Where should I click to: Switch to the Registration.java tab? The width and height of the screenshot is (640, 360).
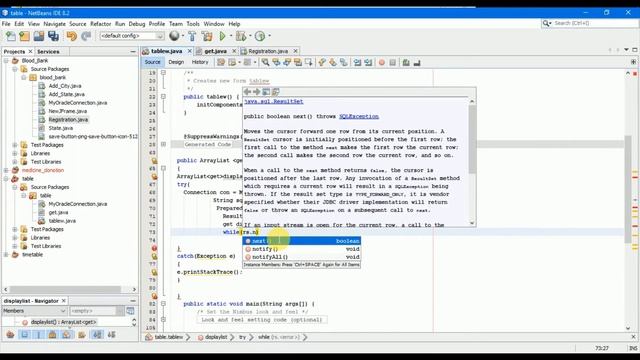tap(268, 51)
